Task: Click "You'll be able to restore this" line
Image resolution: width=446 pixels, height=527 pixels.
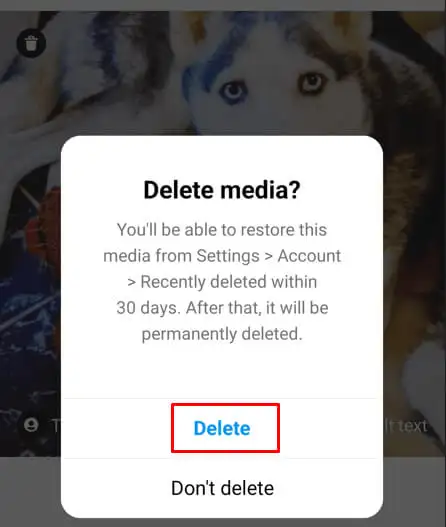Action: click(x=222, y=230)
